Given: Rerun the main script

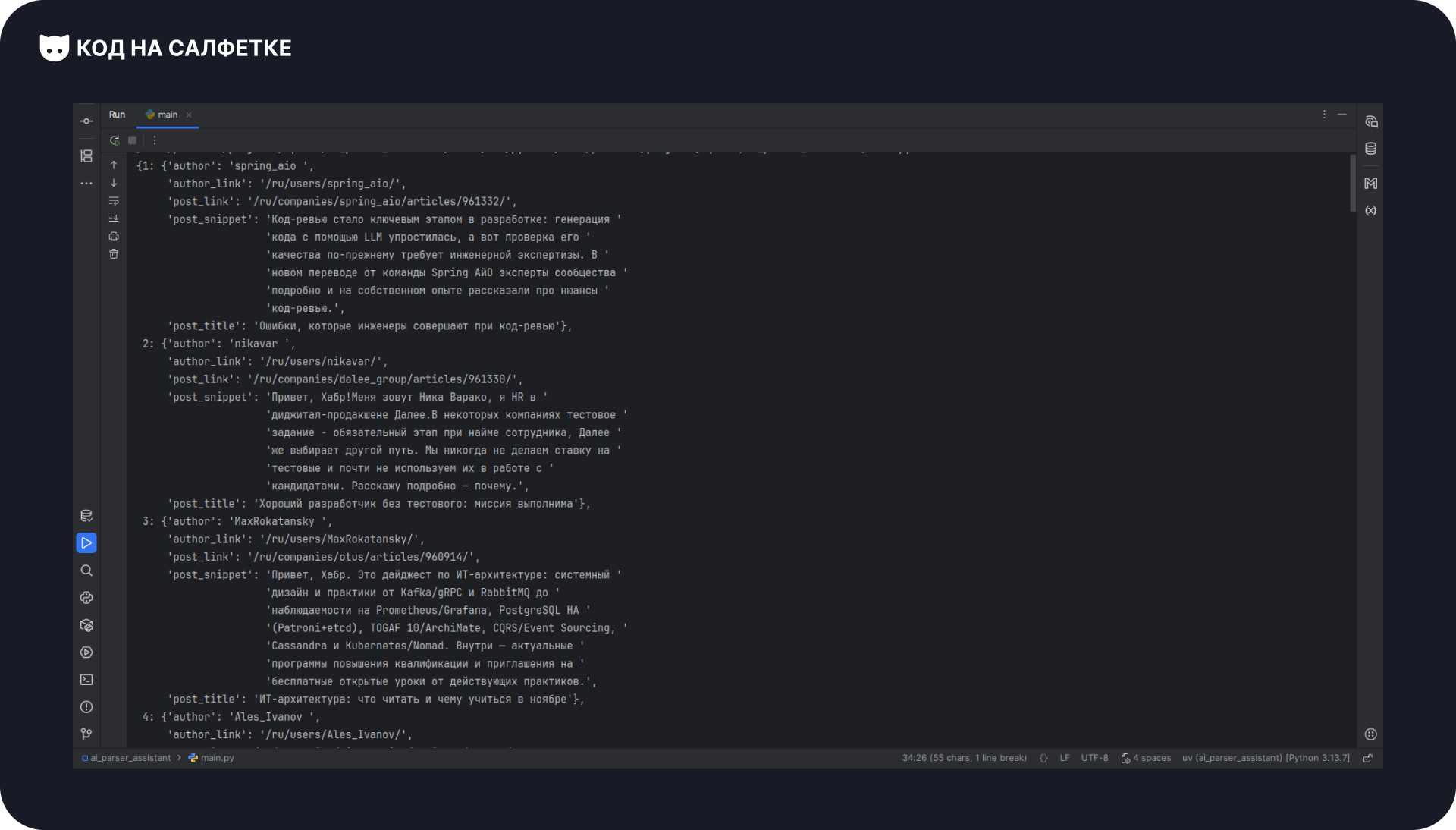Looking at the screenshot, I should 115,140.
